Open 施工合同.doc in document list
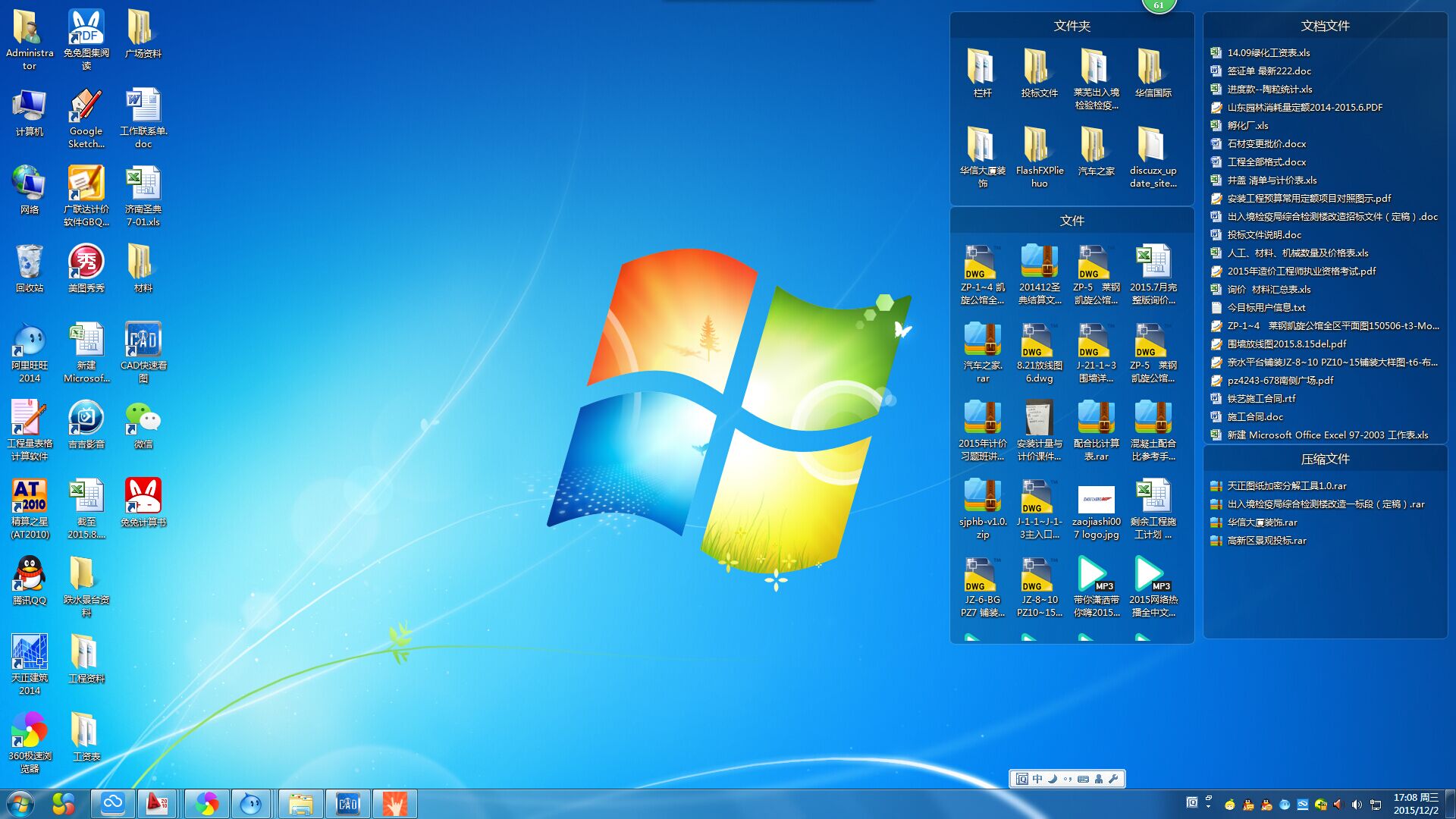Image resolution: width=1456 pixels, height=819 pixels. point(1255,416)
